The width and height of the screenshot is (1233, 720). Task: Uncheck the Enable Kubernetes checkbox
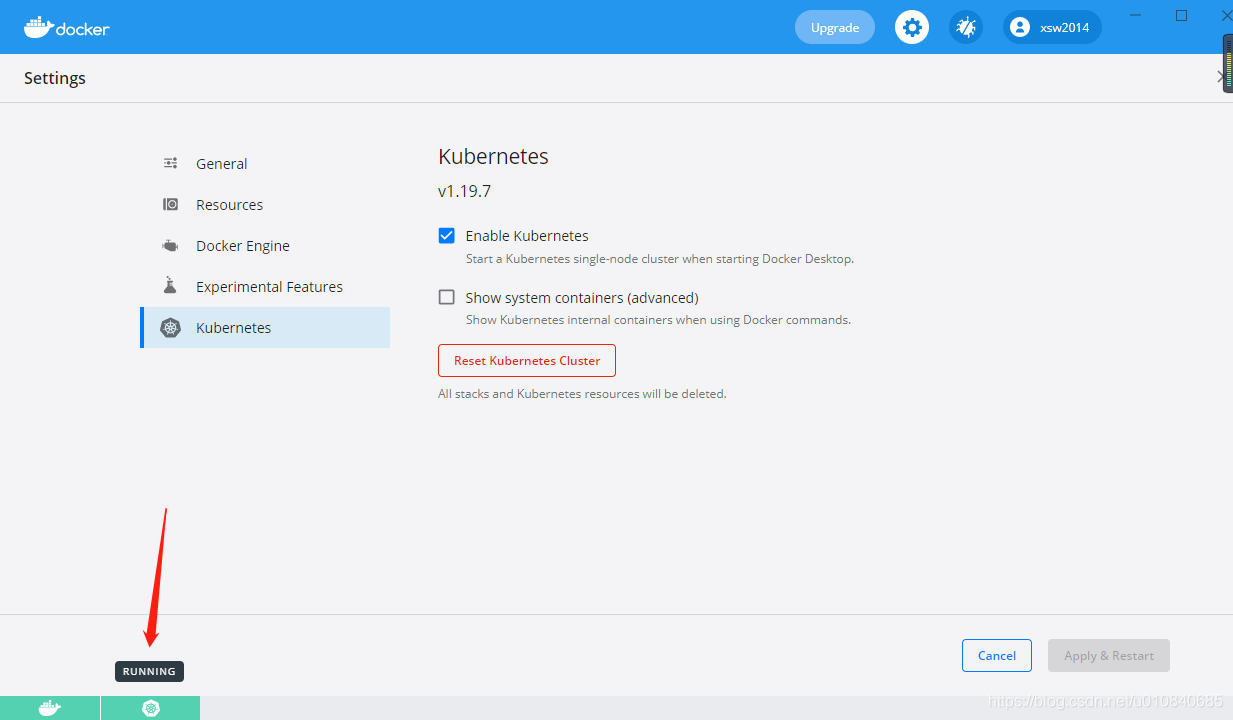pos(447,236)
